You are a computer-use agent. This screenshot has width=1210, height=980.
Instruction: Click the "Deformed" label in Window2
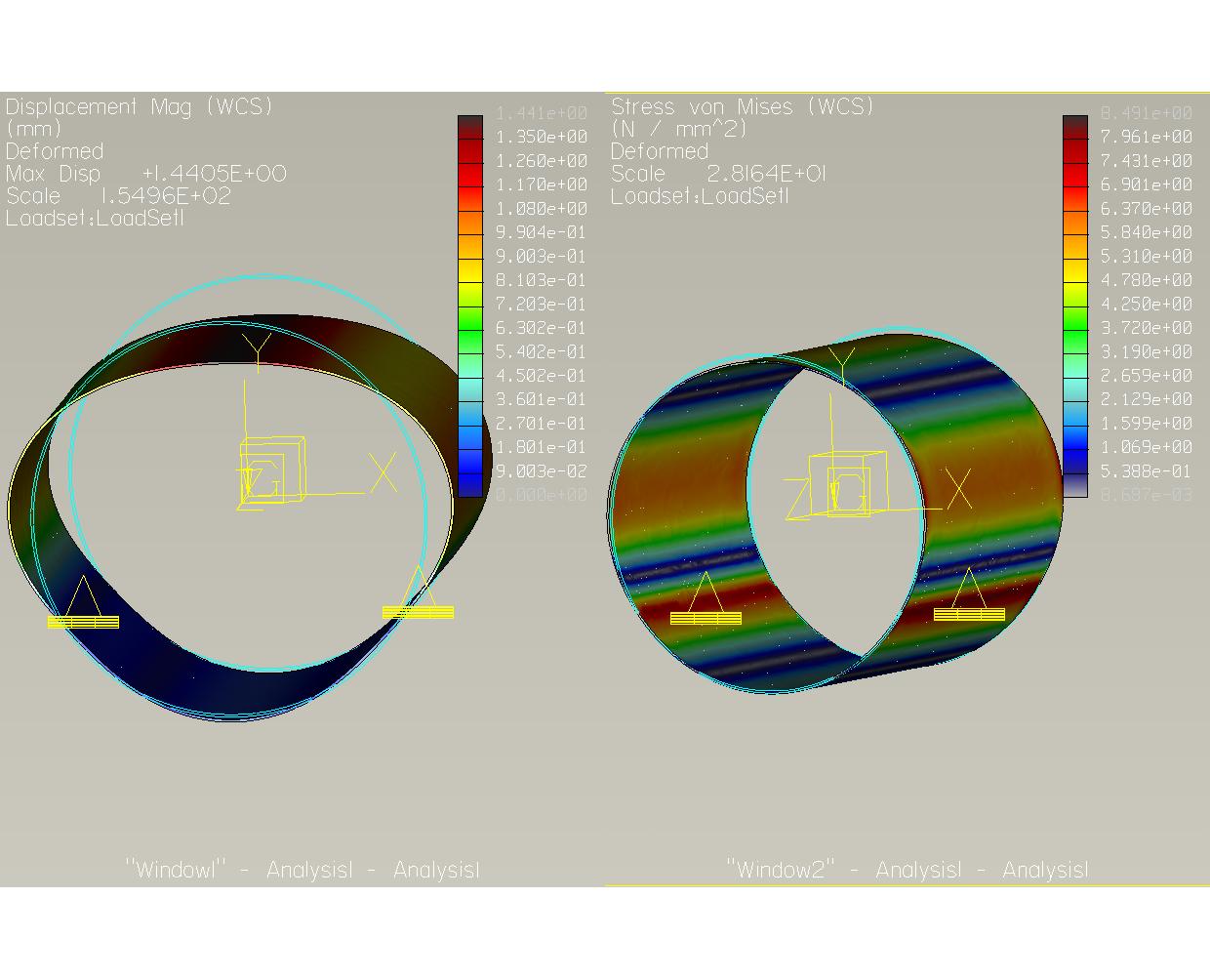click(660, 151)
